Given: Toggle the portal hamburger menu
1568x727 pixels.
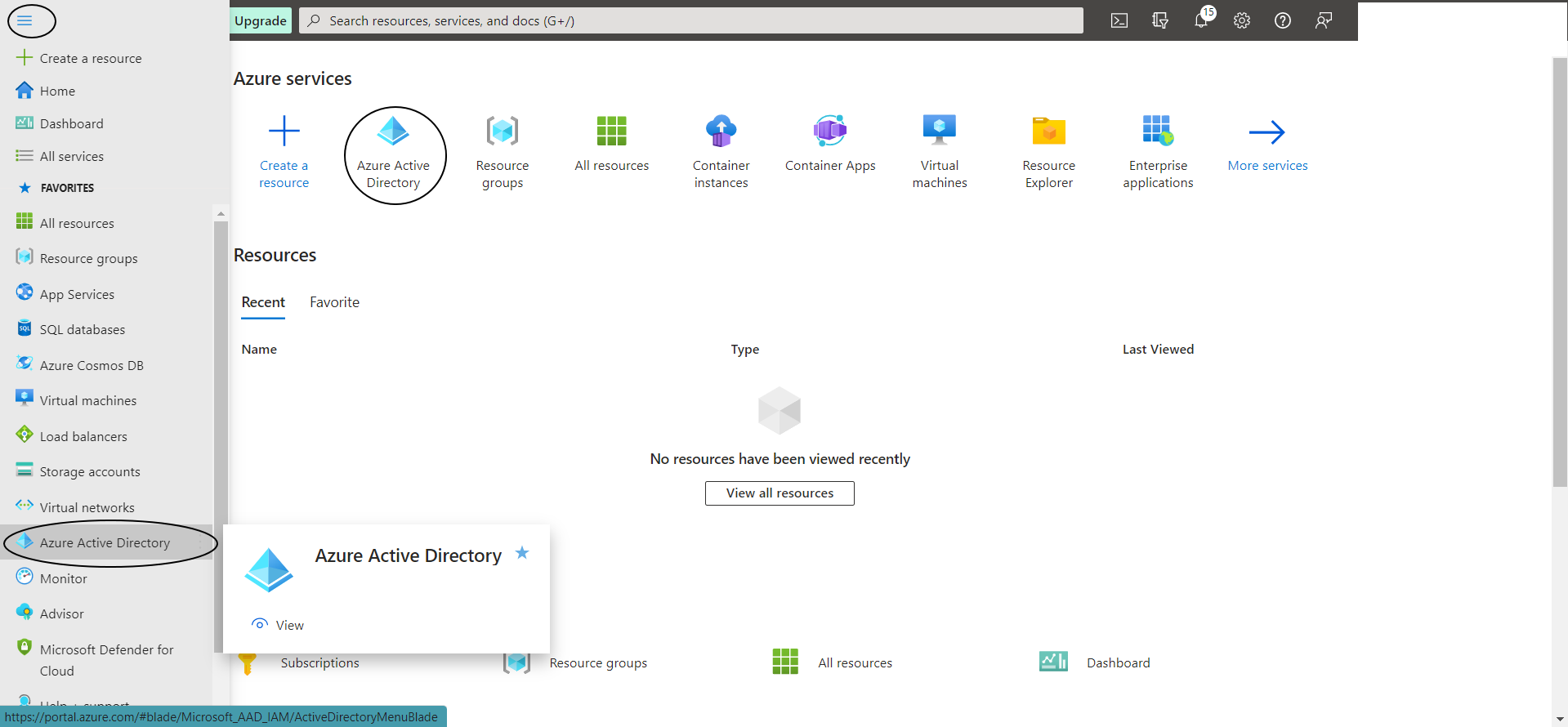Looking at the screenshot, I should pyautogui.click(x=25, y=20).
